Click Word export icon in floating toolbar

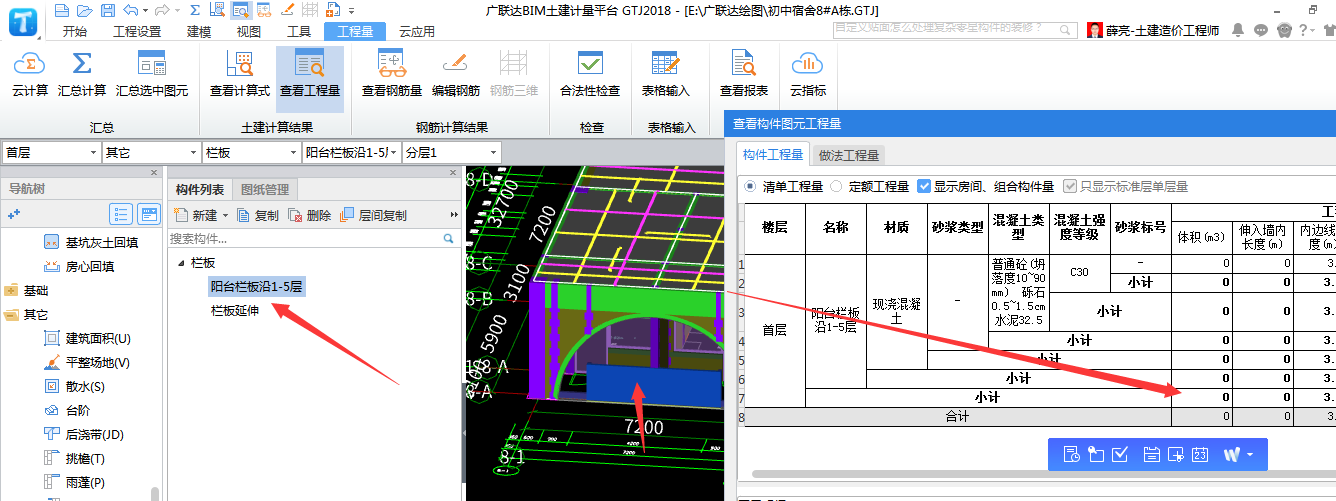point(1231,454)
